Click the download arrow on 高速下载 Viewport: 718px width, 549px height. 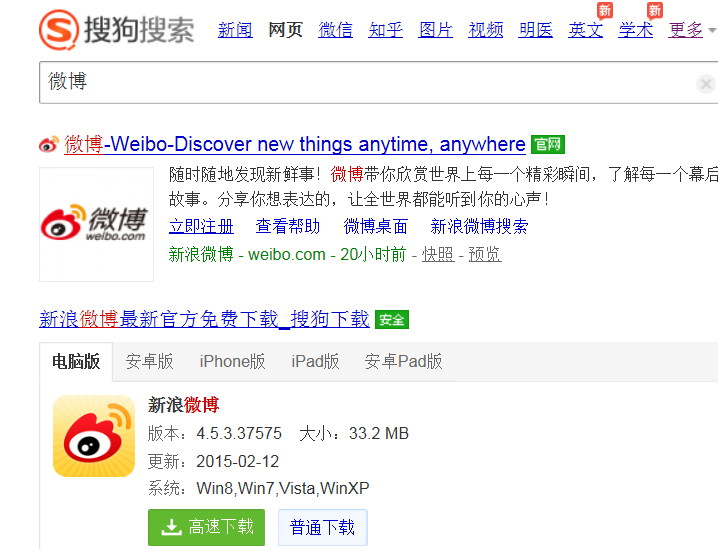click(x=171, y=527)
